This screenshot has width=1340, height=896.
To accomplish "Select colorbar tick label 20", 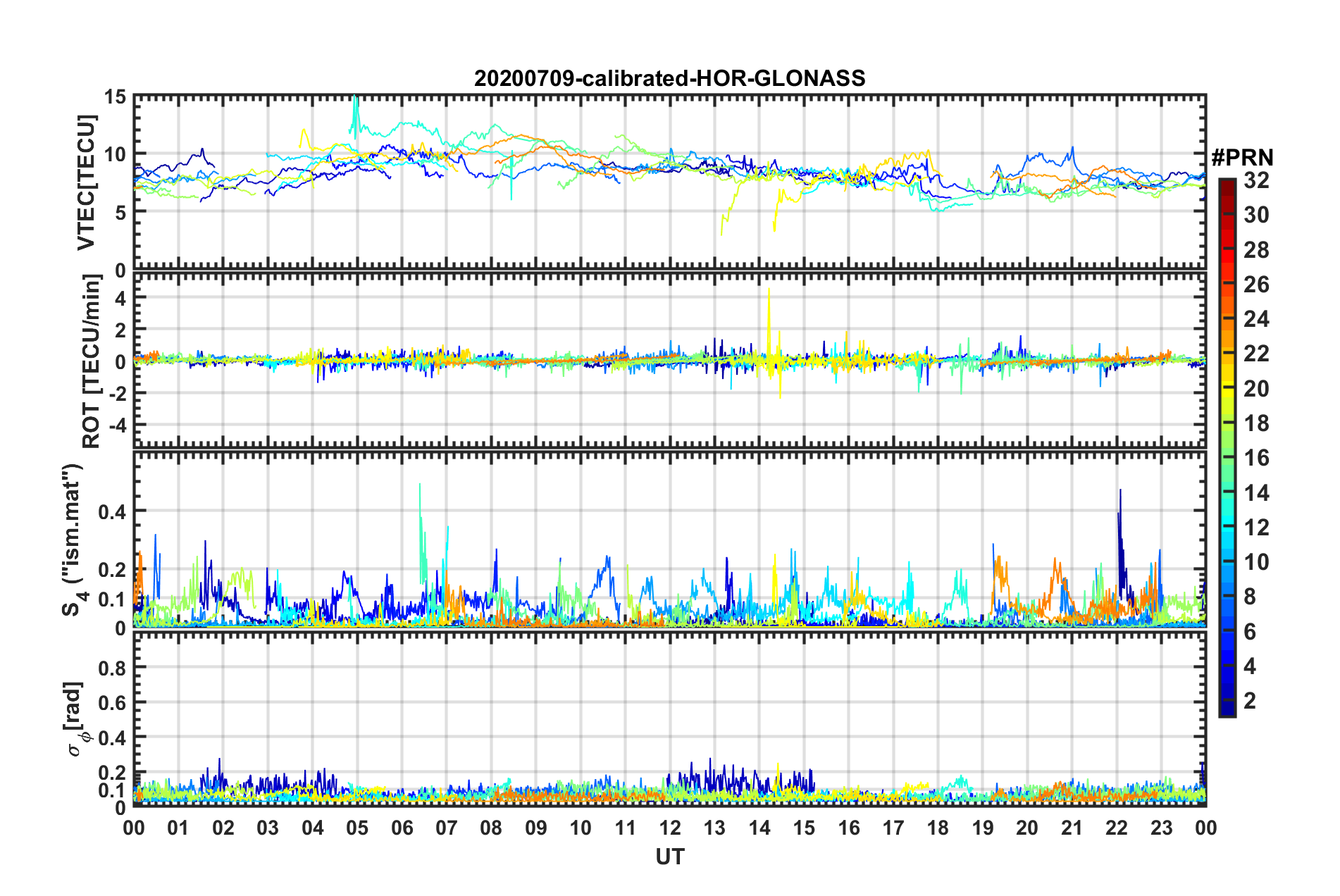I will point(1256,389).
